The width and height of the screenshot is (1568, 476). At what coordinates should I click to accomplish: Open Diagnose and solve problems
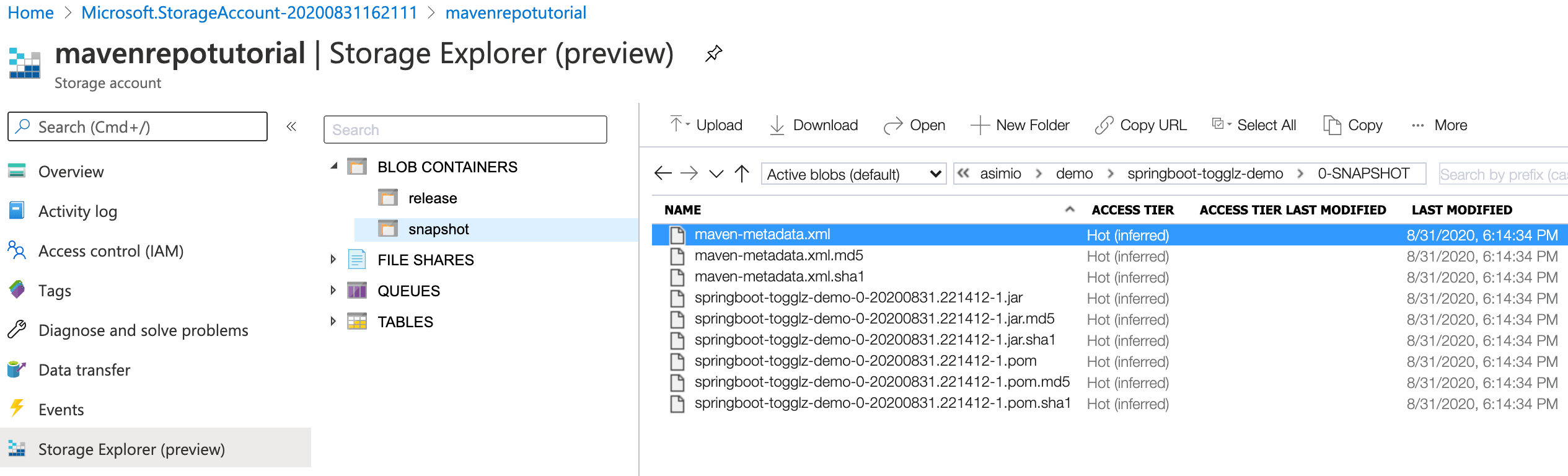[143, 330]
